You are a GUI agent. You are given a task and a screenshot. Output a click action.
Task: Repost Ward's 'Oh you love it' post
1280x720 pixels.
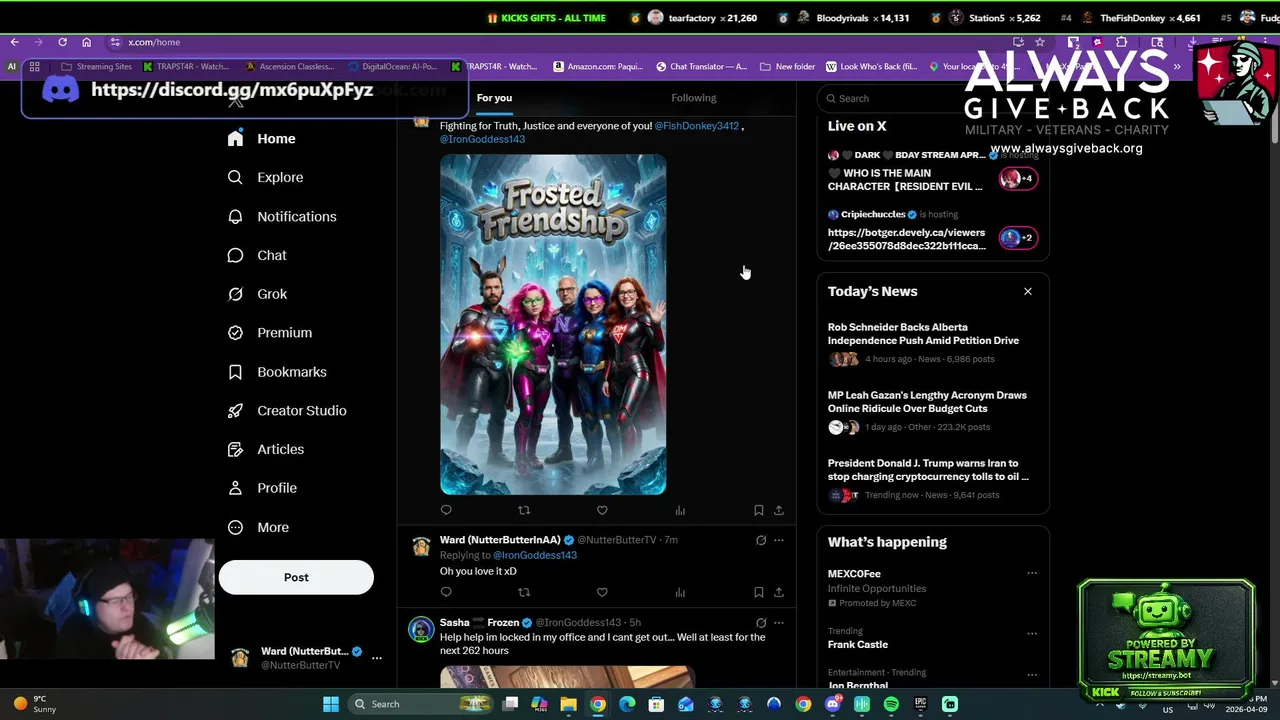pos(524,592)
